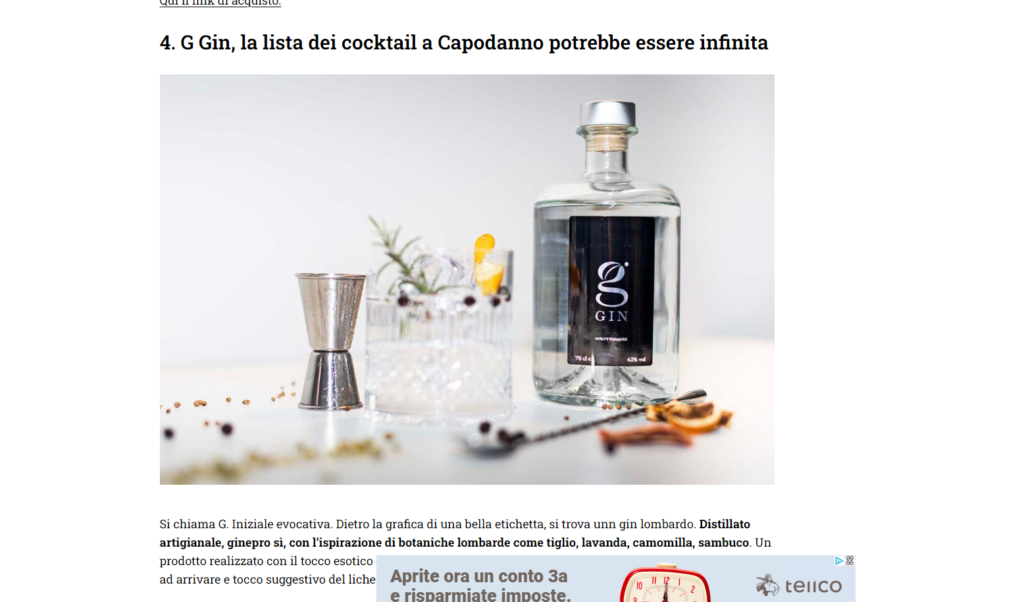This screenshot has height=602, width=1024.
Task: Click the metal jigger in the photo
Action: (x=330, y=341)
